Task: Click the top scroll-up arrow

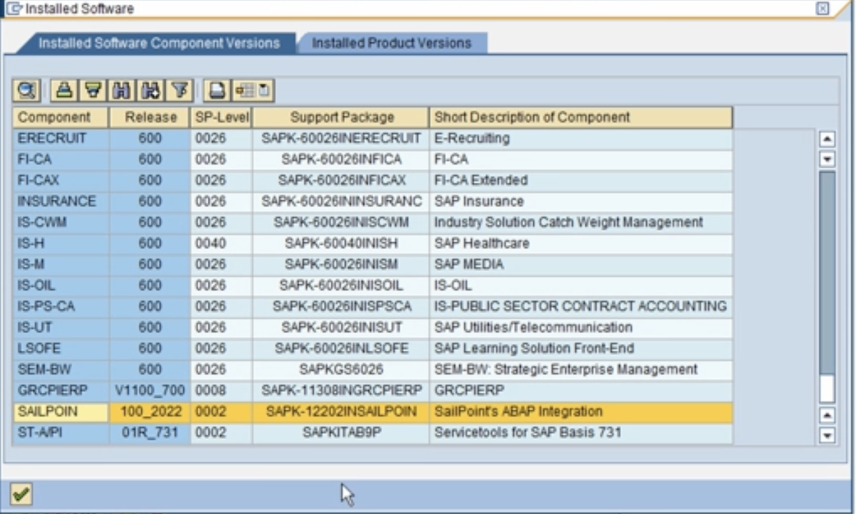Action: [x=827, y=139]
